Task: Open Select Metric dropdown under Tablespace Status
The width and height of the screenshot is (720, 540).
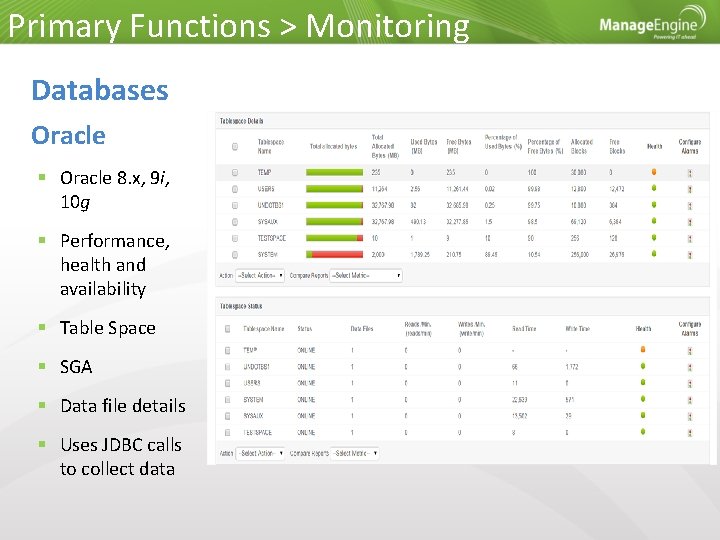Action: (354, 453)
